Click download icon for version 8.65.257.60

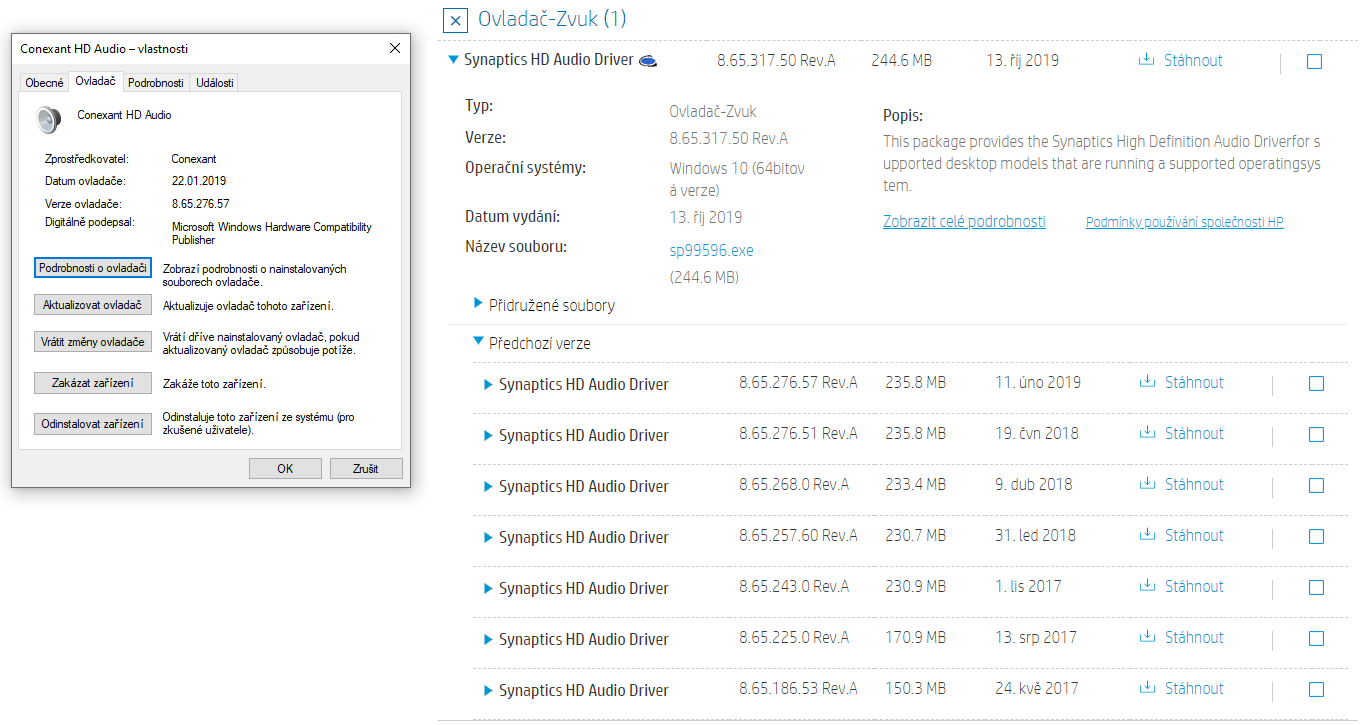[x=1147, y=535]
